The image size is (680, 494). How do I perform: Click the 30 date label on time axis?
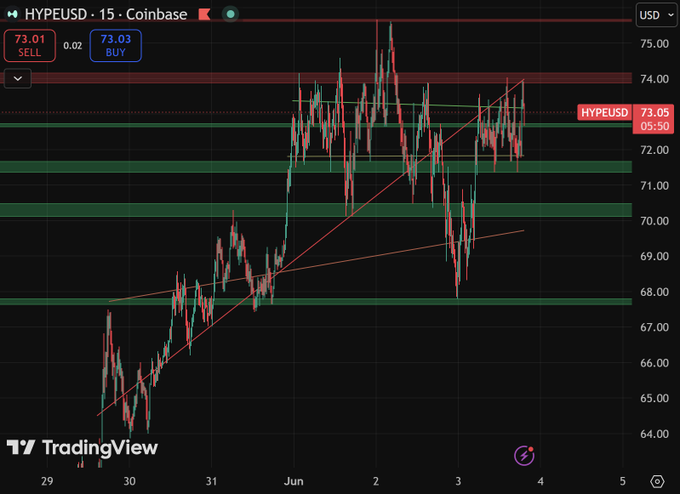pos(129,481)
